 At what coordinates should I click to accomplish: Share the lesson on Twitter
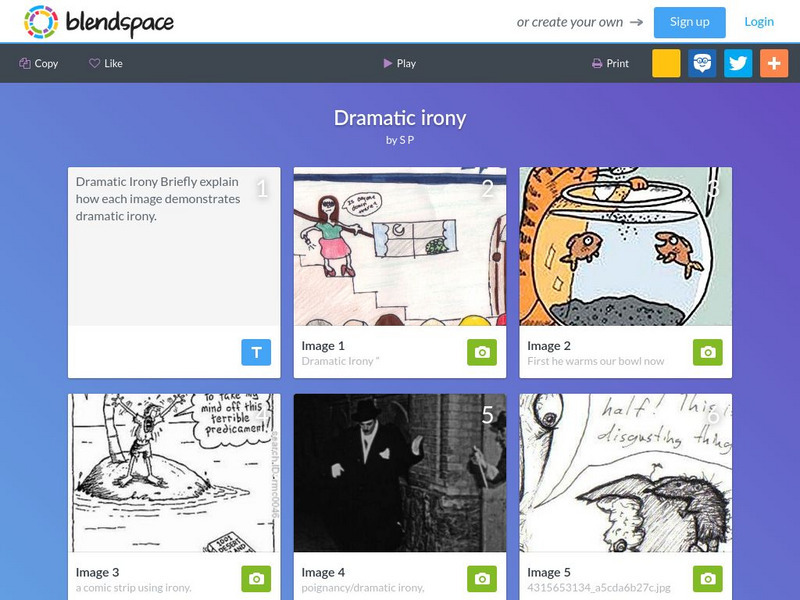coord(738,63)
